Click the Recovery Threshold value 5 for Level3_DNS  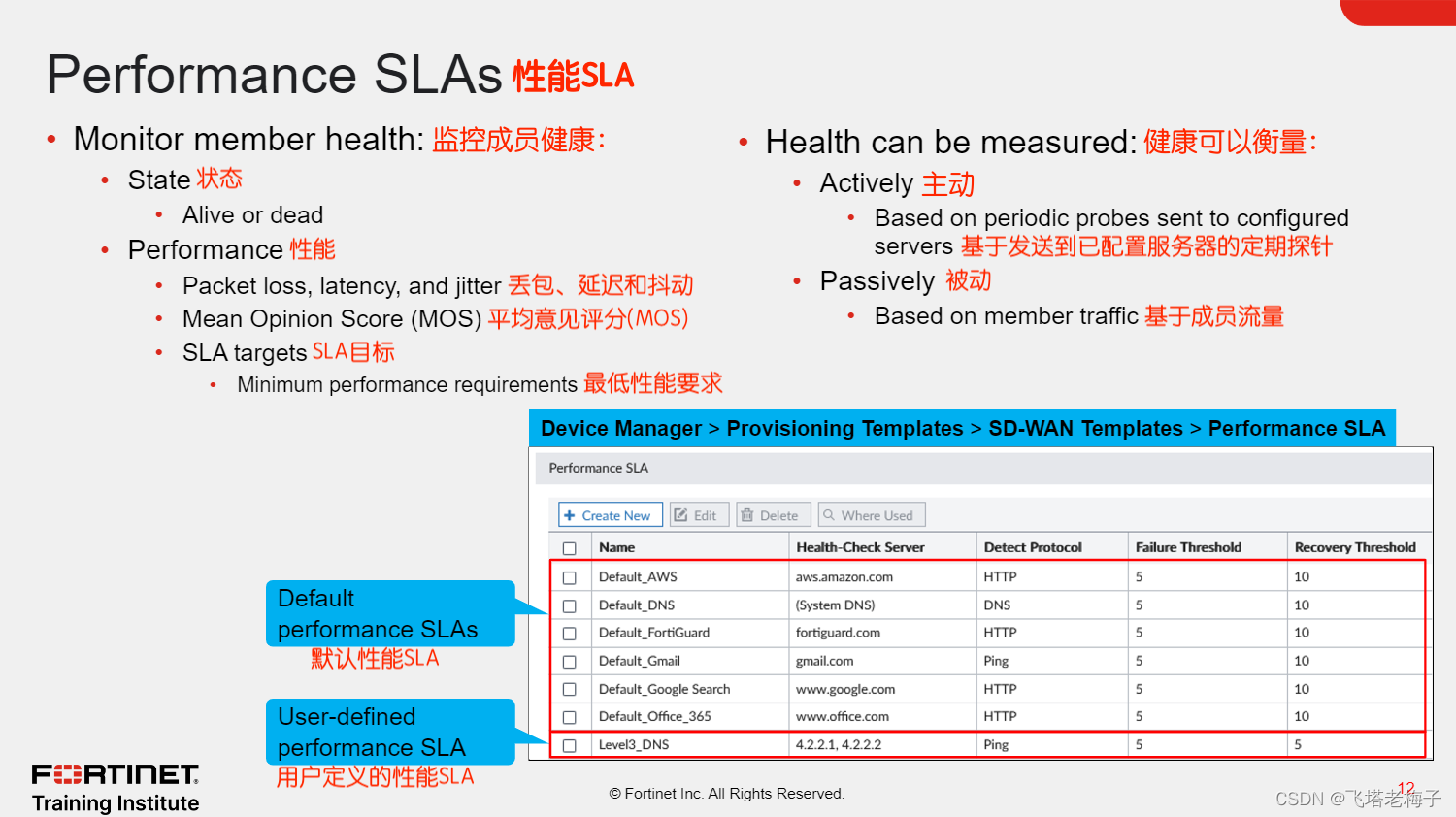point(1298,744)
